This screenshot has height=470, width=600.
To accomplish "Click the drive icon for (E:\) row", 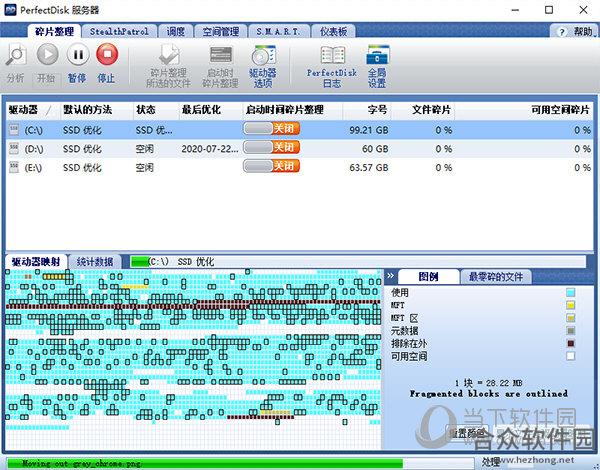I will [x=14, y=167].
